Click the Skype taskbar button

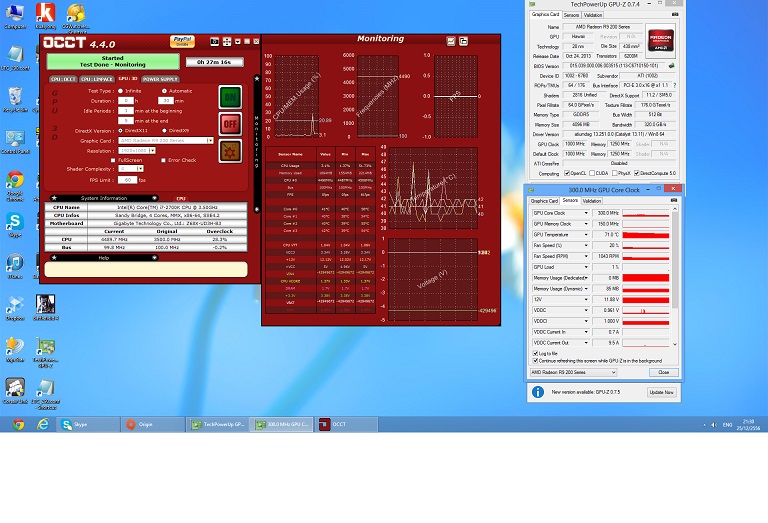[89, 424]
